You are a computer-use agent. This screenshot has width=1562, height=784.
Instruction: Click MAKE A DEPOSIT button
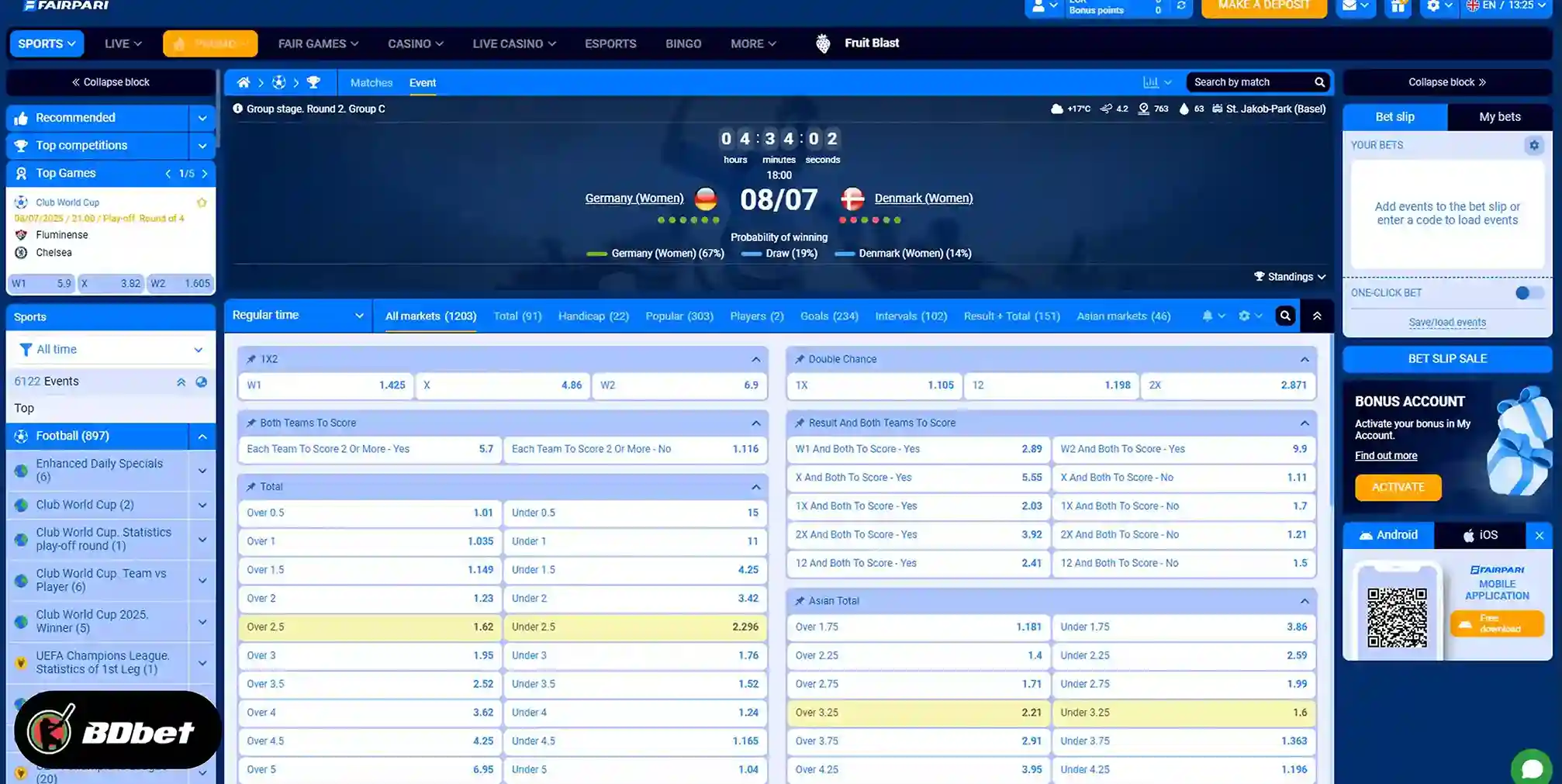(x=1263, y=6)
